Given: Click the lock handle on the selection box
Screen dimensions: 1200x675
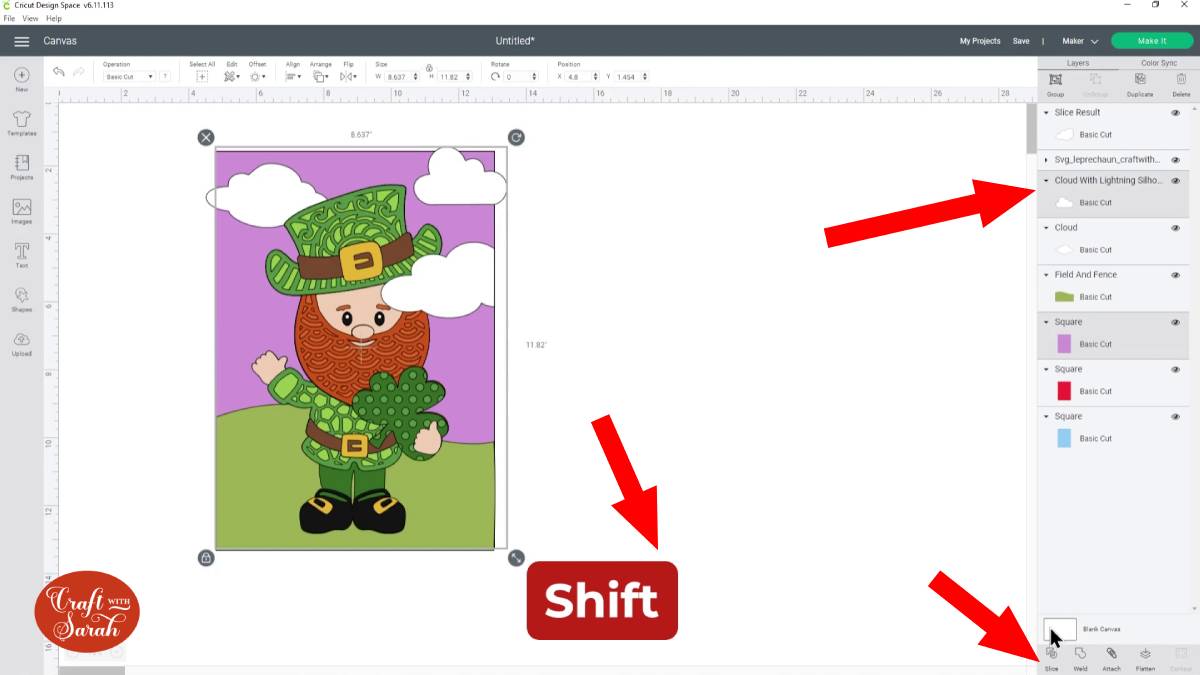Looking at the screenshot, I should [206, 558].
